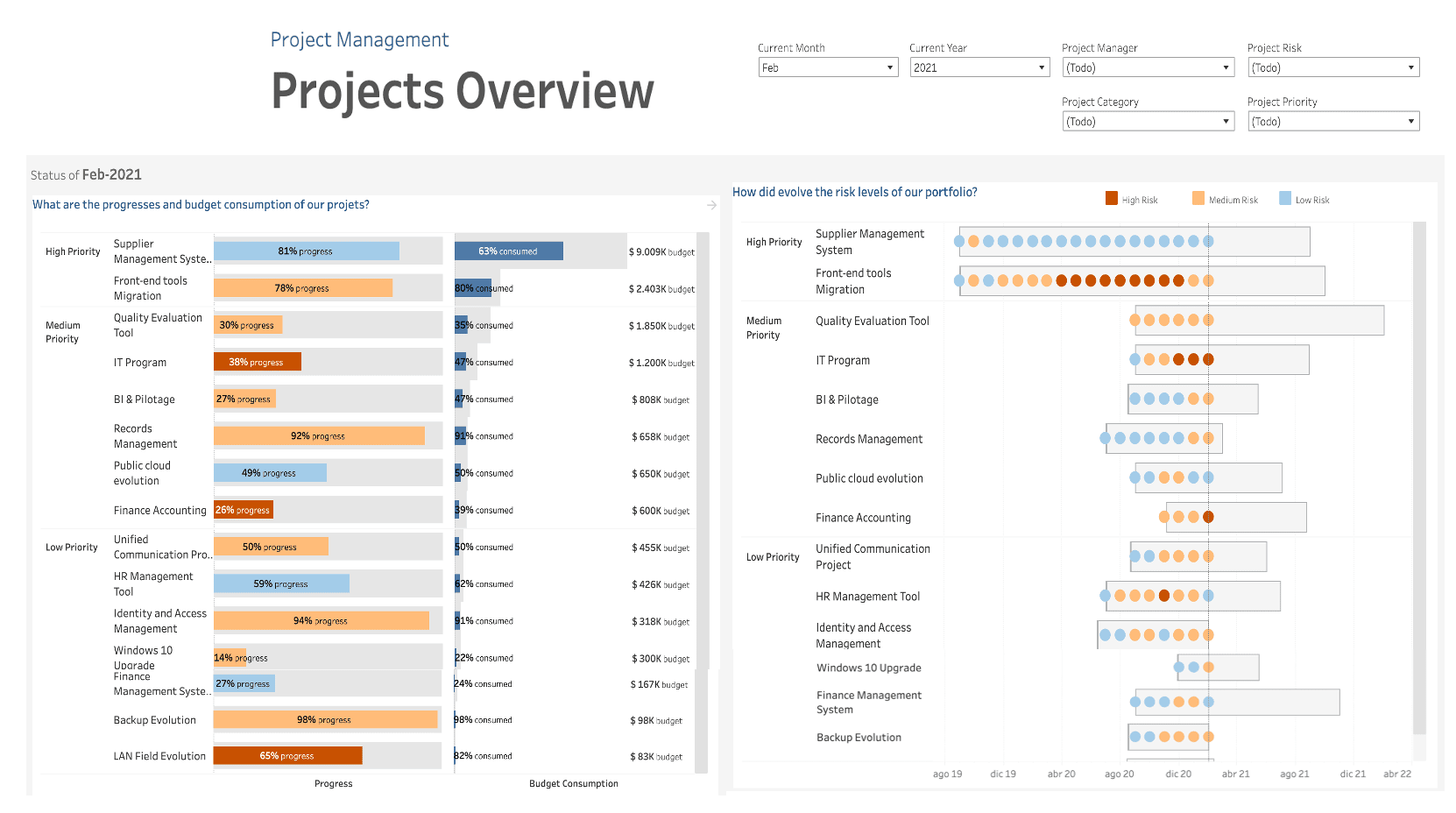Click the dark red Finance Accounting risk dot
Viewport: 1456px width, 813px height.
click(1208, 517)
